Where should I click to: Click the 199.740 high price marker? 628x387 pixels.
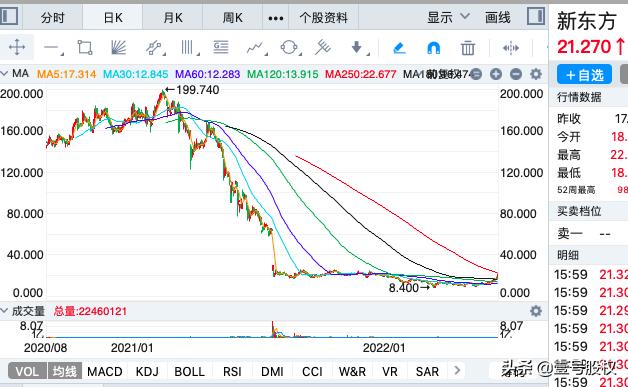[x=193, y=90]
